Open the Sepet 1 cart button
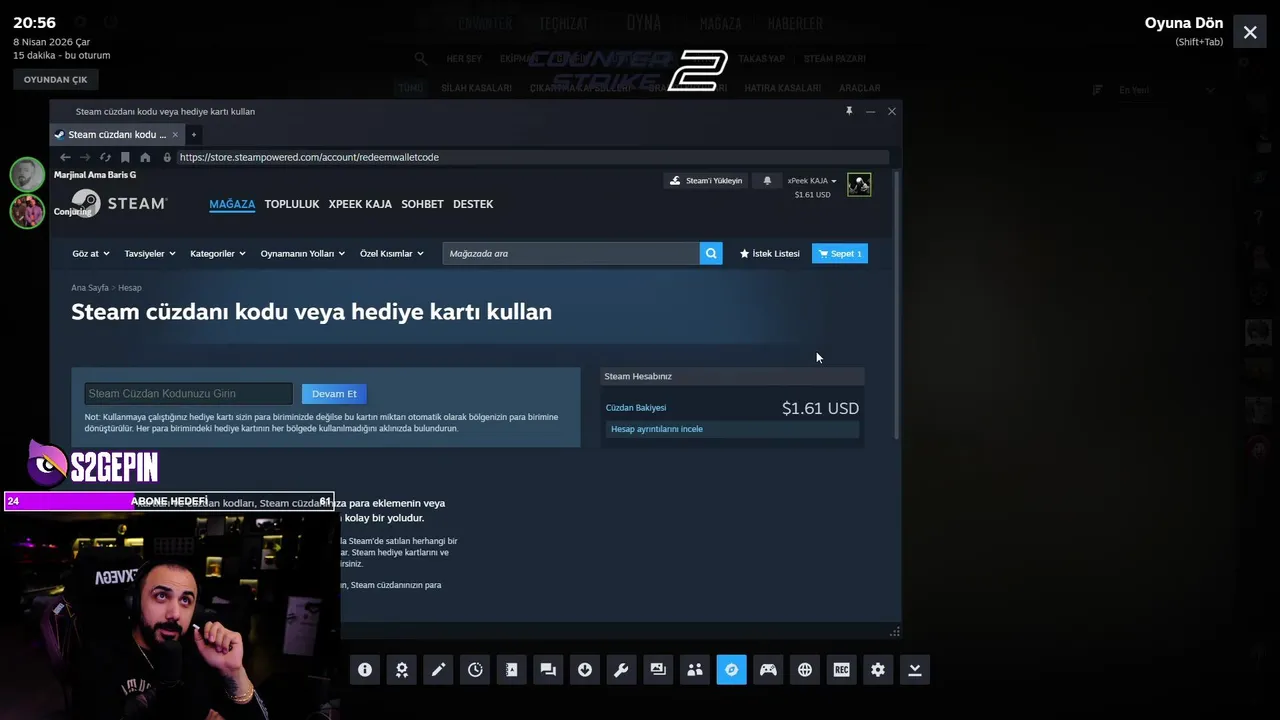The width and height of the screenshot is (1280, 720). click(840, 254)
